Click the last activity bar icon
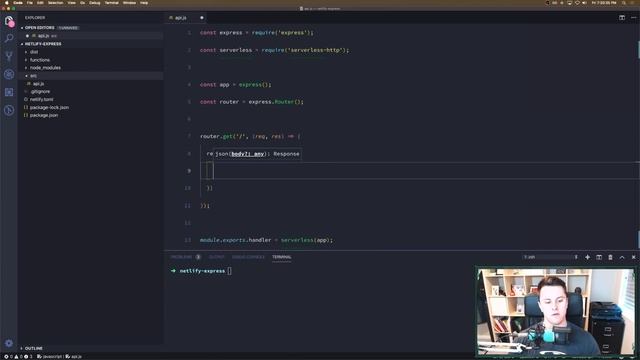Image resolution: width=640 pixels, height=360 pixels. click(x=9, y=110)
